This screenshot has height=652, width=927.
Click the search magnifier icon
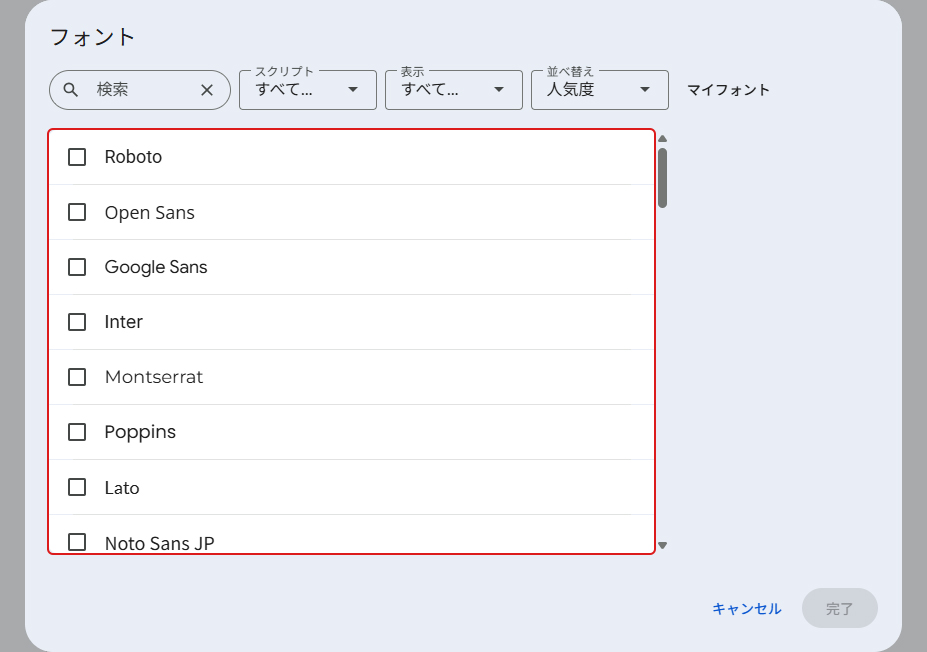coord(70,90)
